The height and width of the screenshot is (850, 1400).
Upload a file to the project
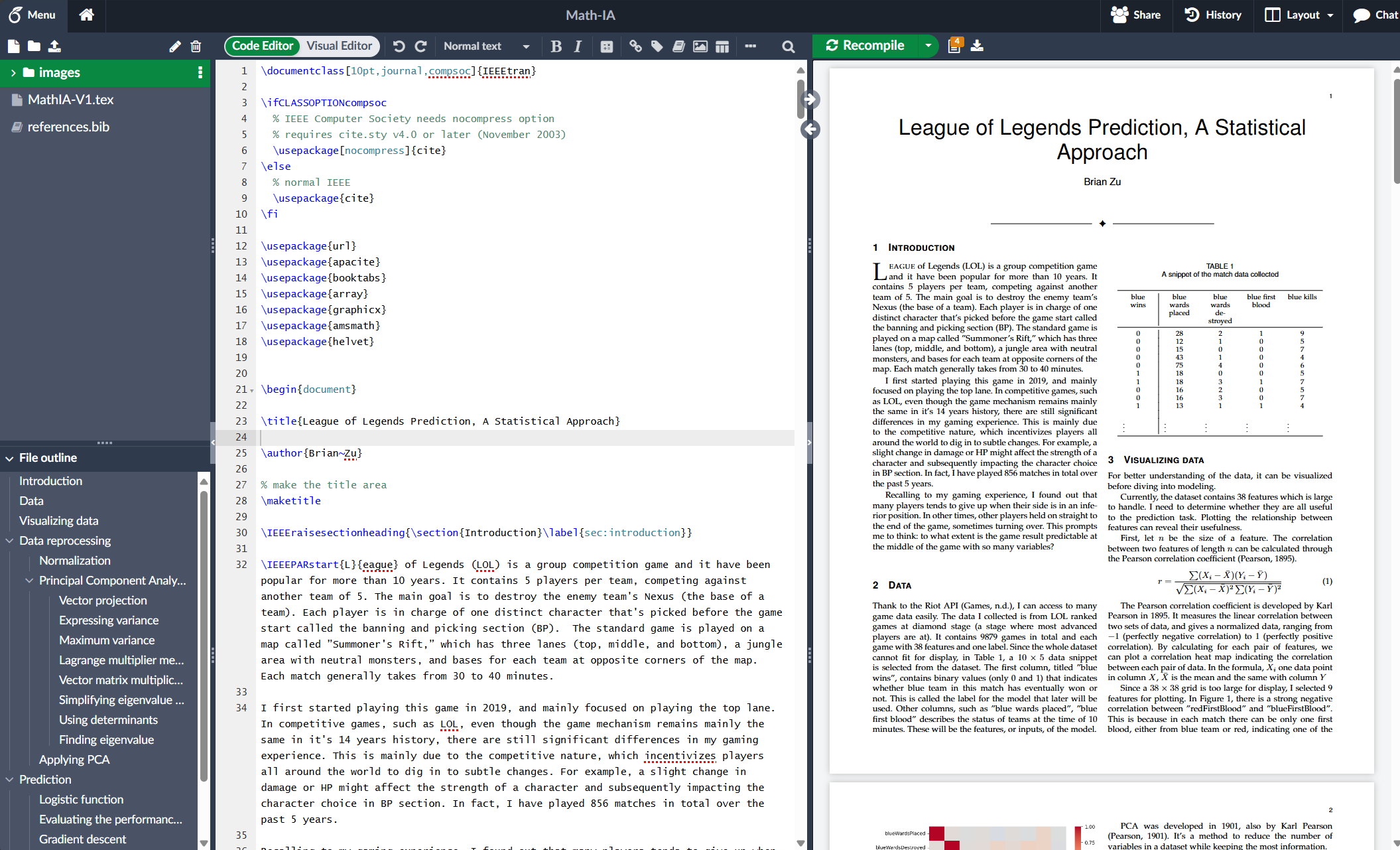click(54, 46)
